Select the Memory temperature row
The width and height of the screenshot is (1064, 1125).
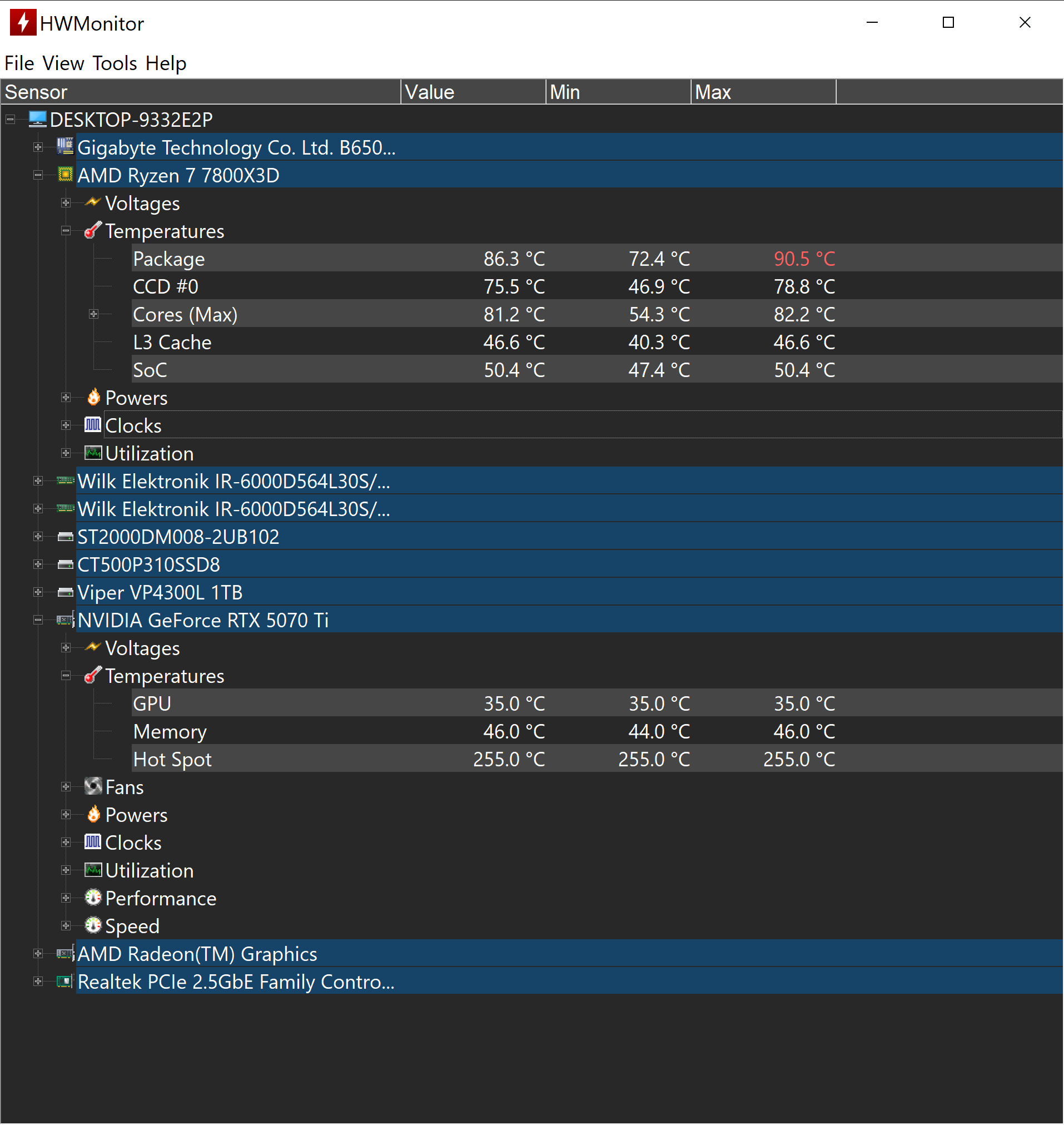(597, 731)
